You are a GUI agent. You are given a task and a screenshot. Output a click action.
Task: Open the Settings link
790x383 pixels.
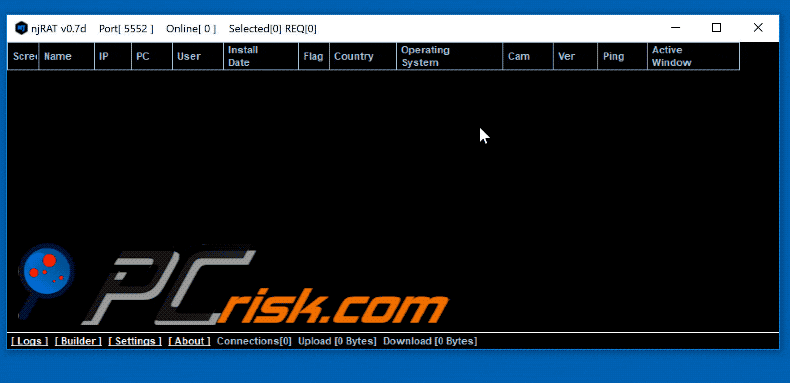click(x=135, y=341)
